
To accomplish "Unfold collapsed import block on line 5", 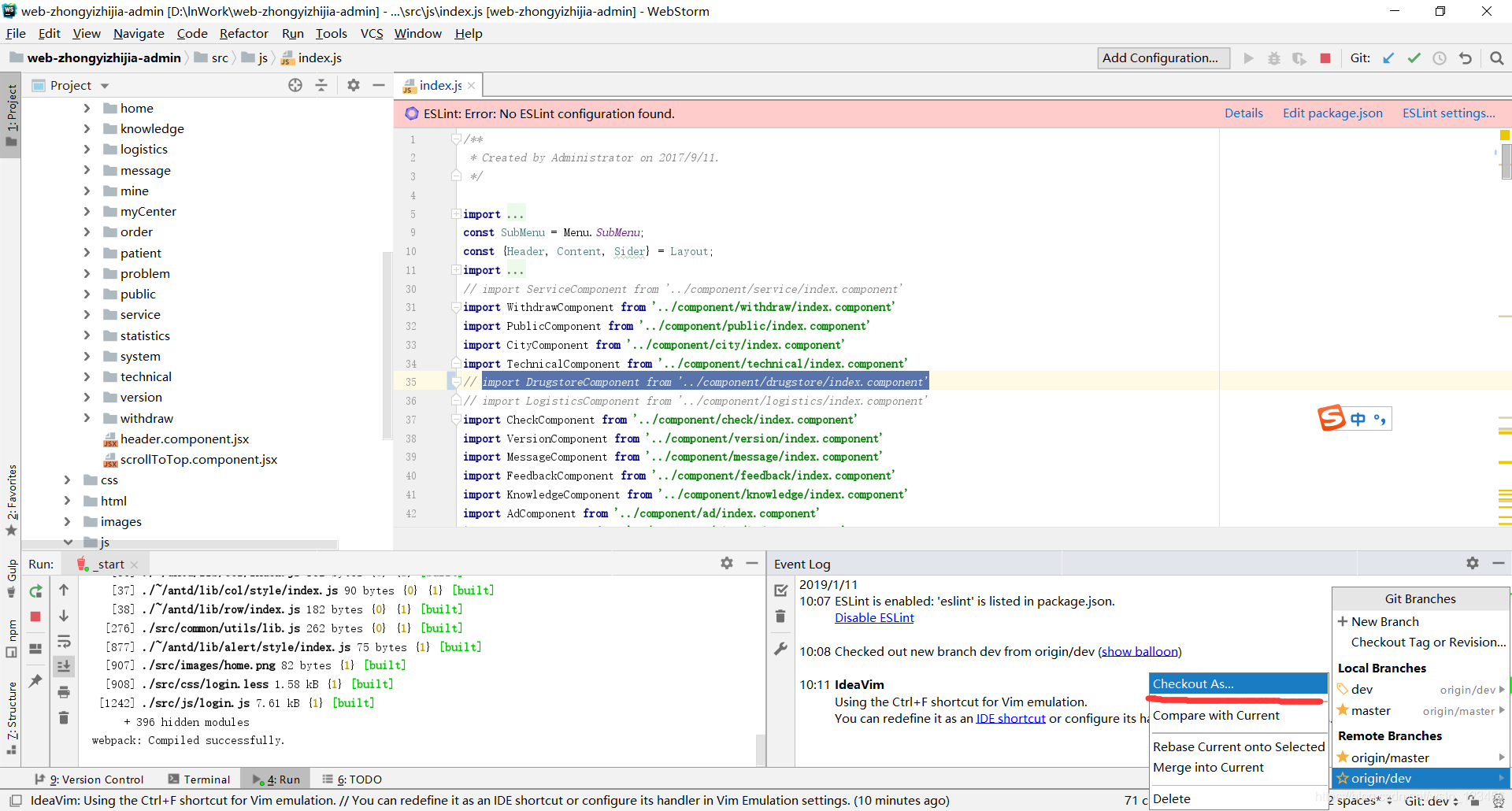I will click(x=456, y=214).
